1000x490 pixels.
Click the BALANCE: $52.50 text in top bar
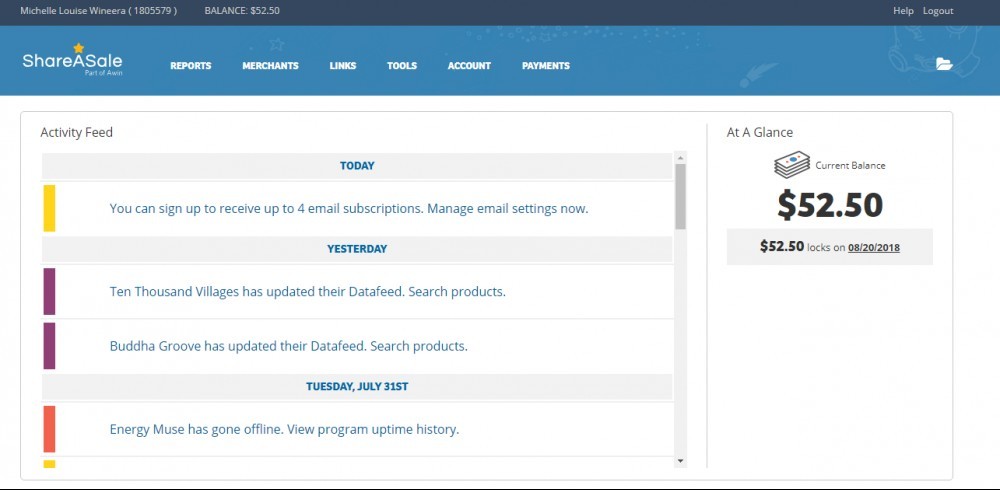click(242, 11)
